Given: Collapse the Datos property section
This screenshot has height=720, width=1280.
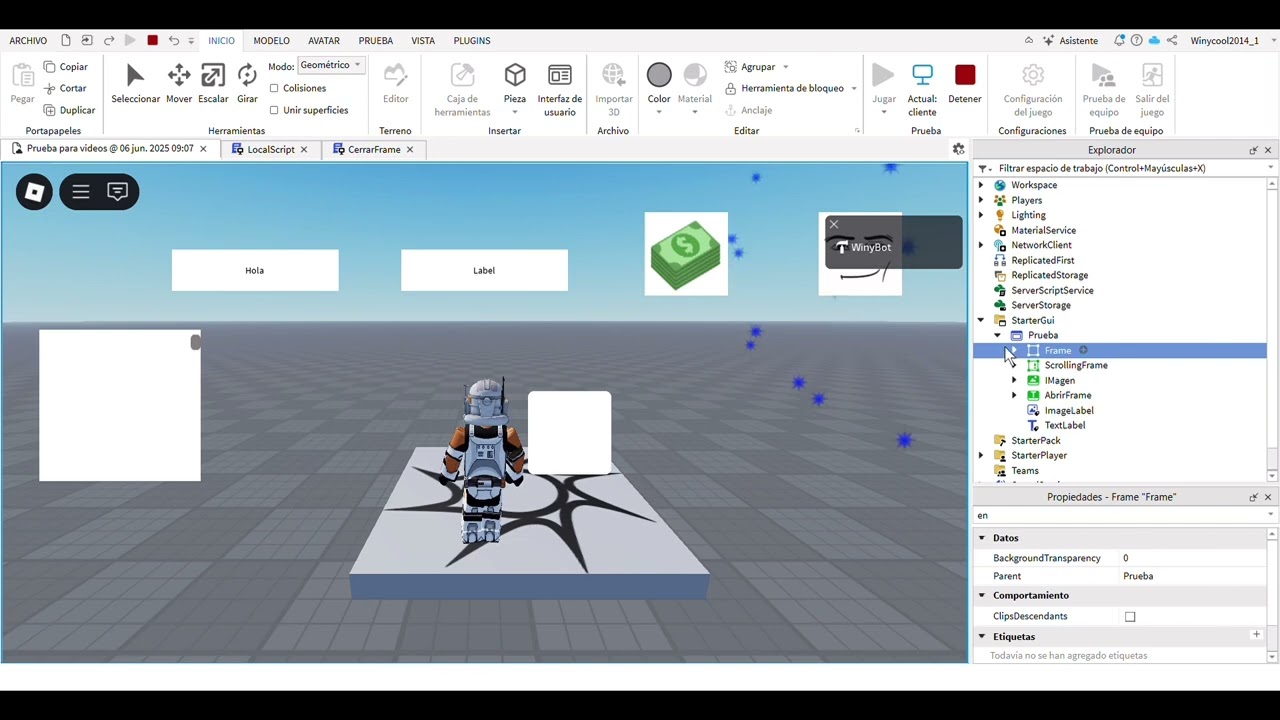Looking at the screenshot, I should point(982,538).
